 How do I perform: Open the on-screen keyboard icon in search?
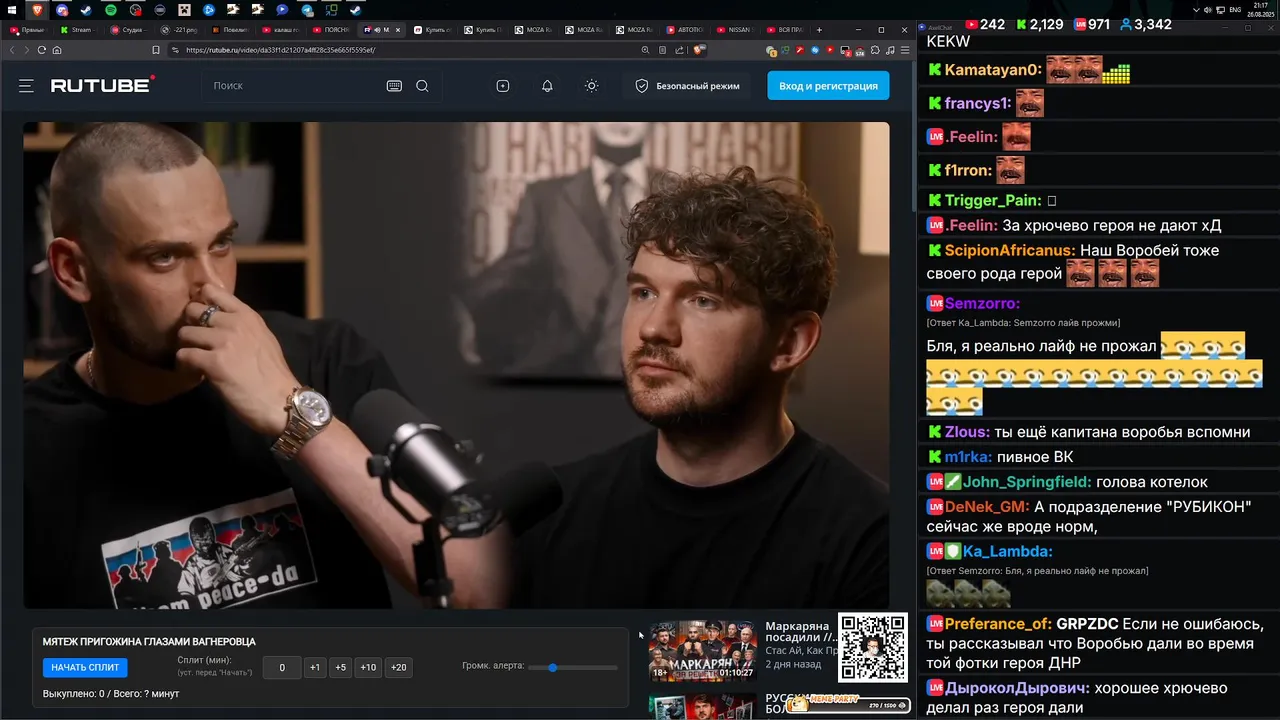394,86
